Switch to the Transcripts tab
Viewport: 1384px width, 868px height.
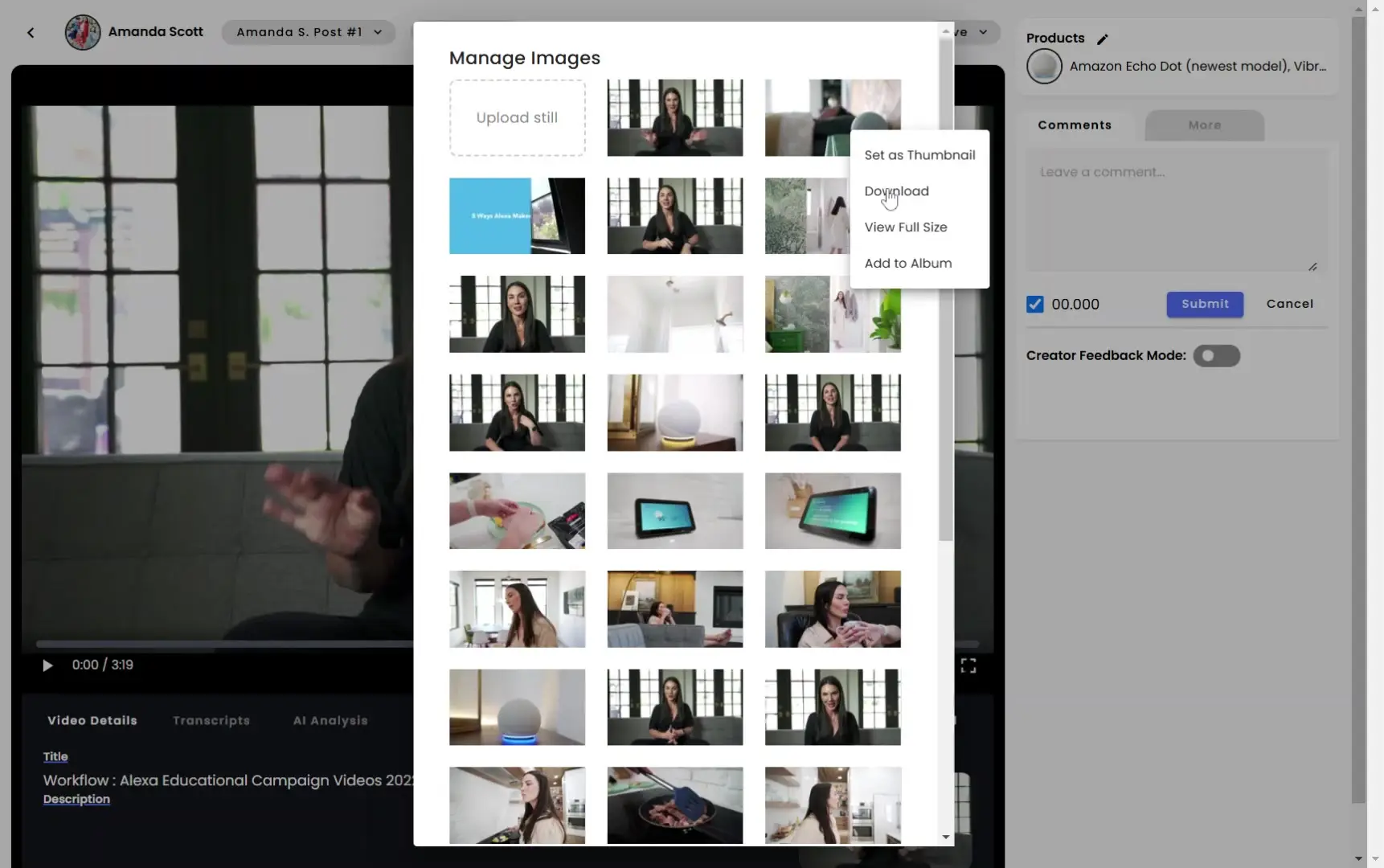(211, 720)
